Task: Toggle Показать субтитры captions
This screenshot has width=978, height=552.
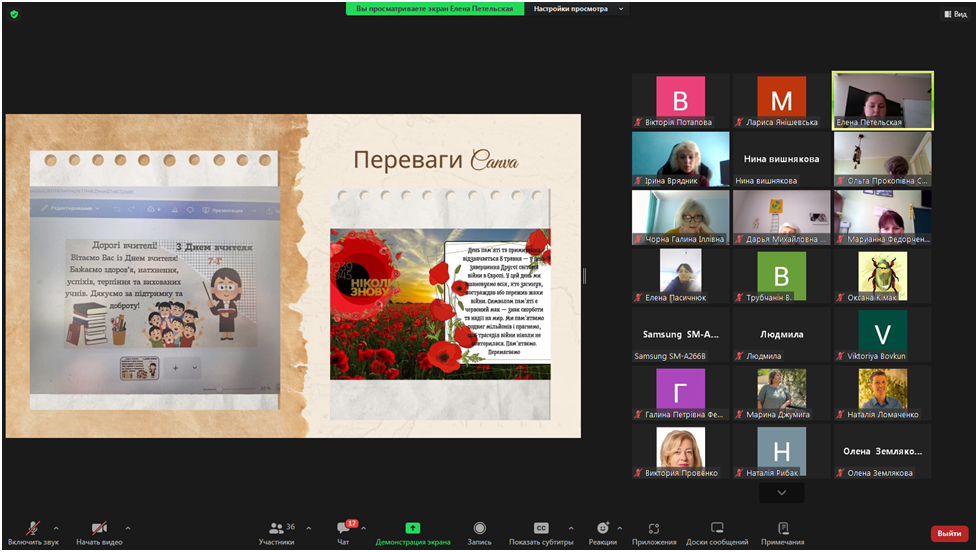Action: click(541, 529)
